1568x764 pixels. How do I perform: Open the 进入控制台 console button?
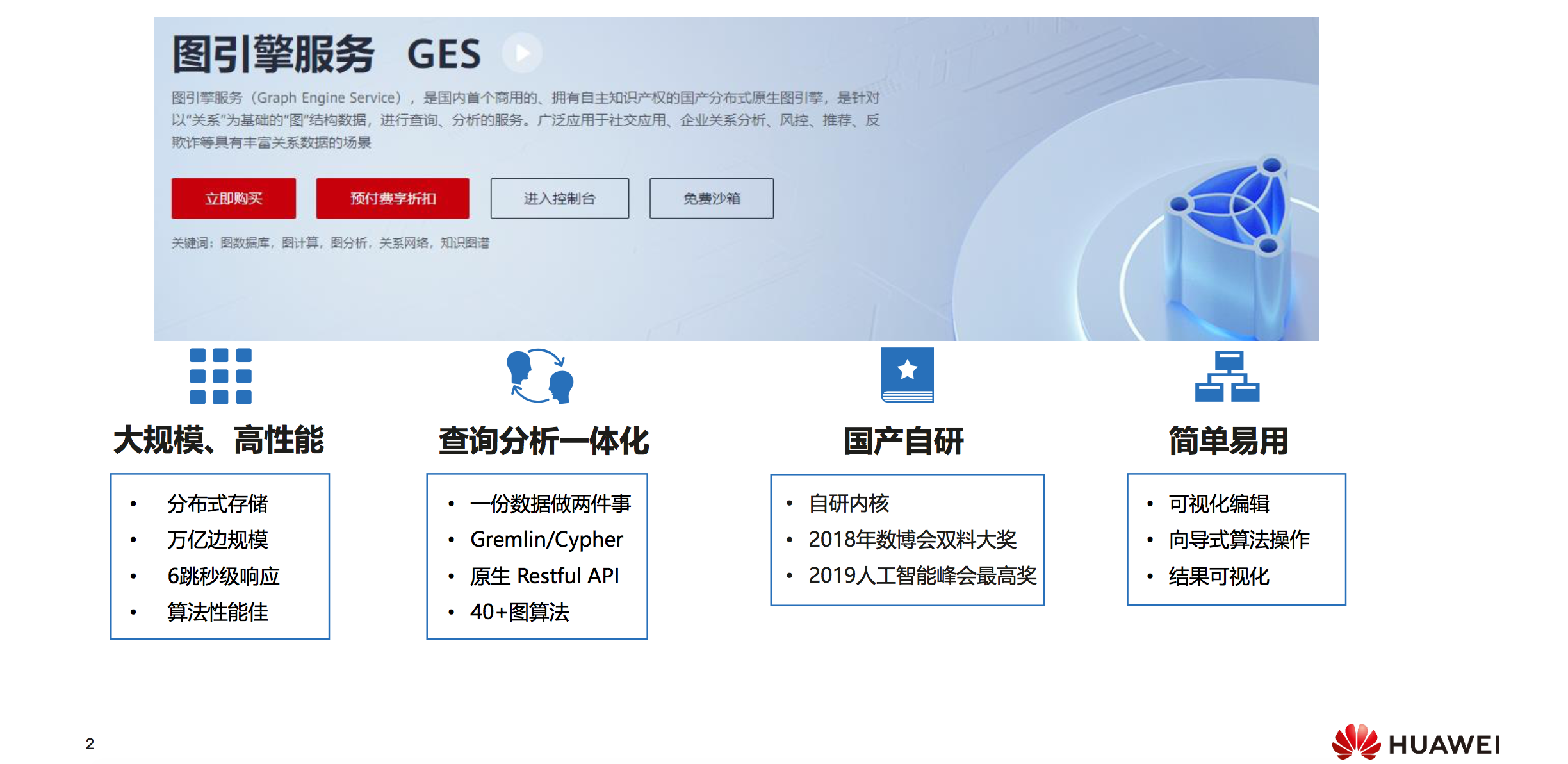click(559, 199)
